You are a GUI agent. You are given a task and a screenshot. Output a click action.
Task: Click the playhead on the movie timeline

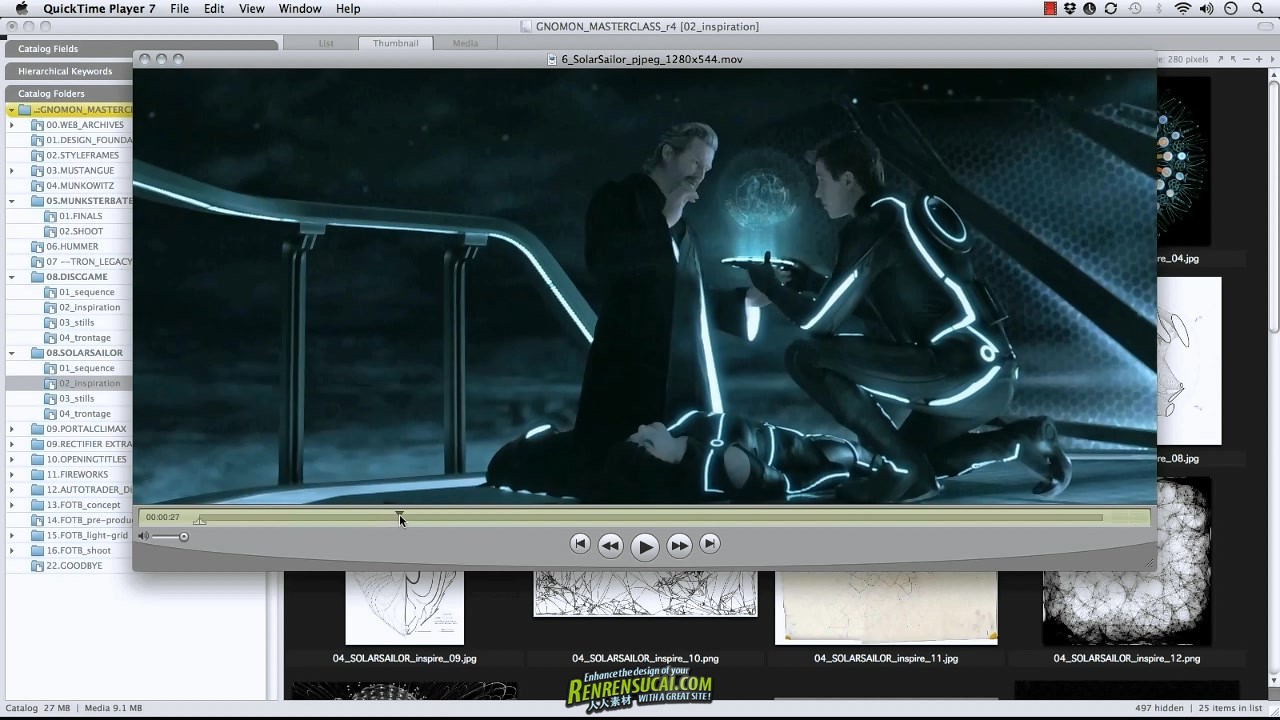pyautogui.click(x=400, y=514)
